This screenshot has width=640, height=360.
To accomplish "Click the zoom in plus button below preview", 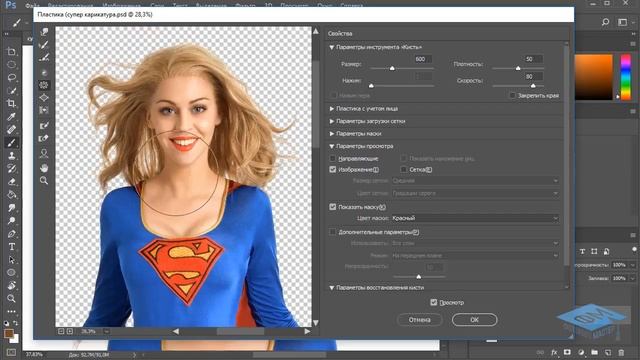I will click(x=70, y=331).
